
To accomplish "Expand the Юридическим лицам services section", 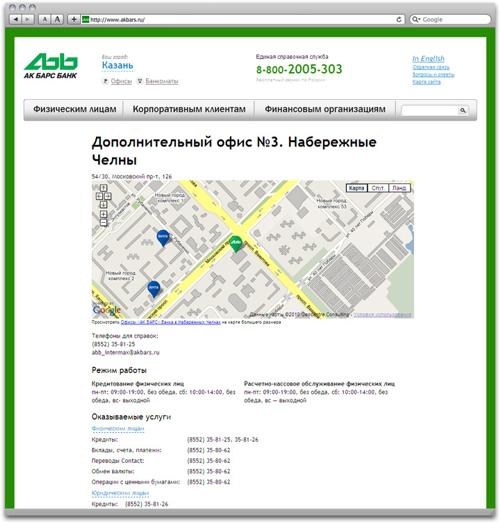I will tap(120, 493).
